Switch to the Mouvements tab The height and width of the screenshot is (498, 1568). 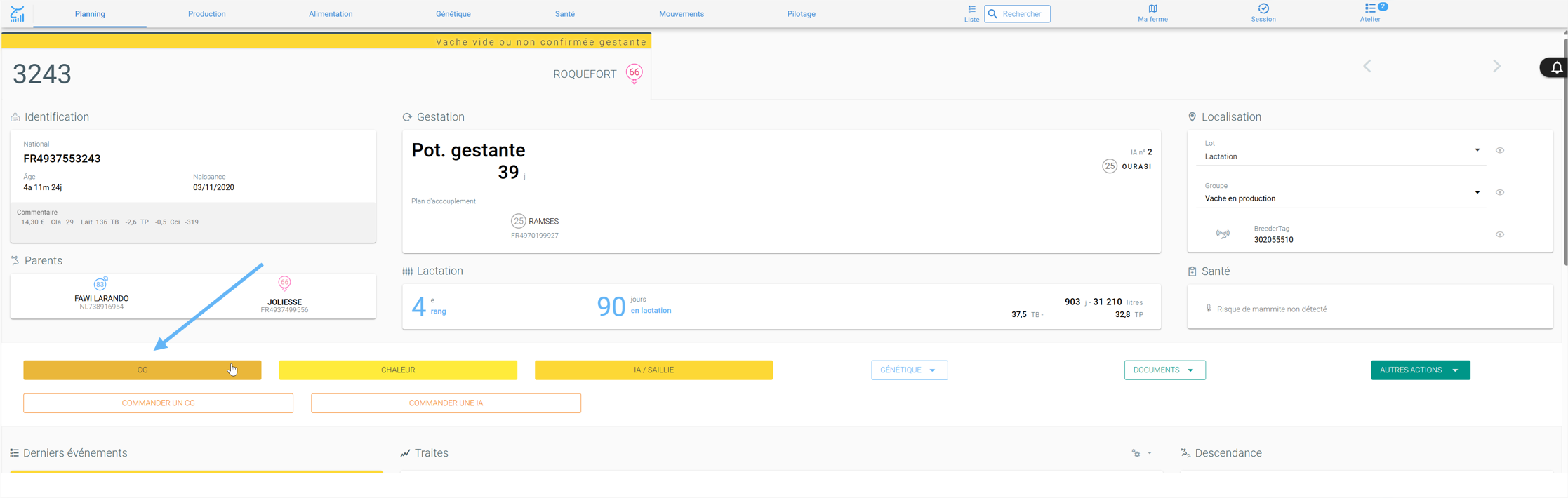coord(681,14)
